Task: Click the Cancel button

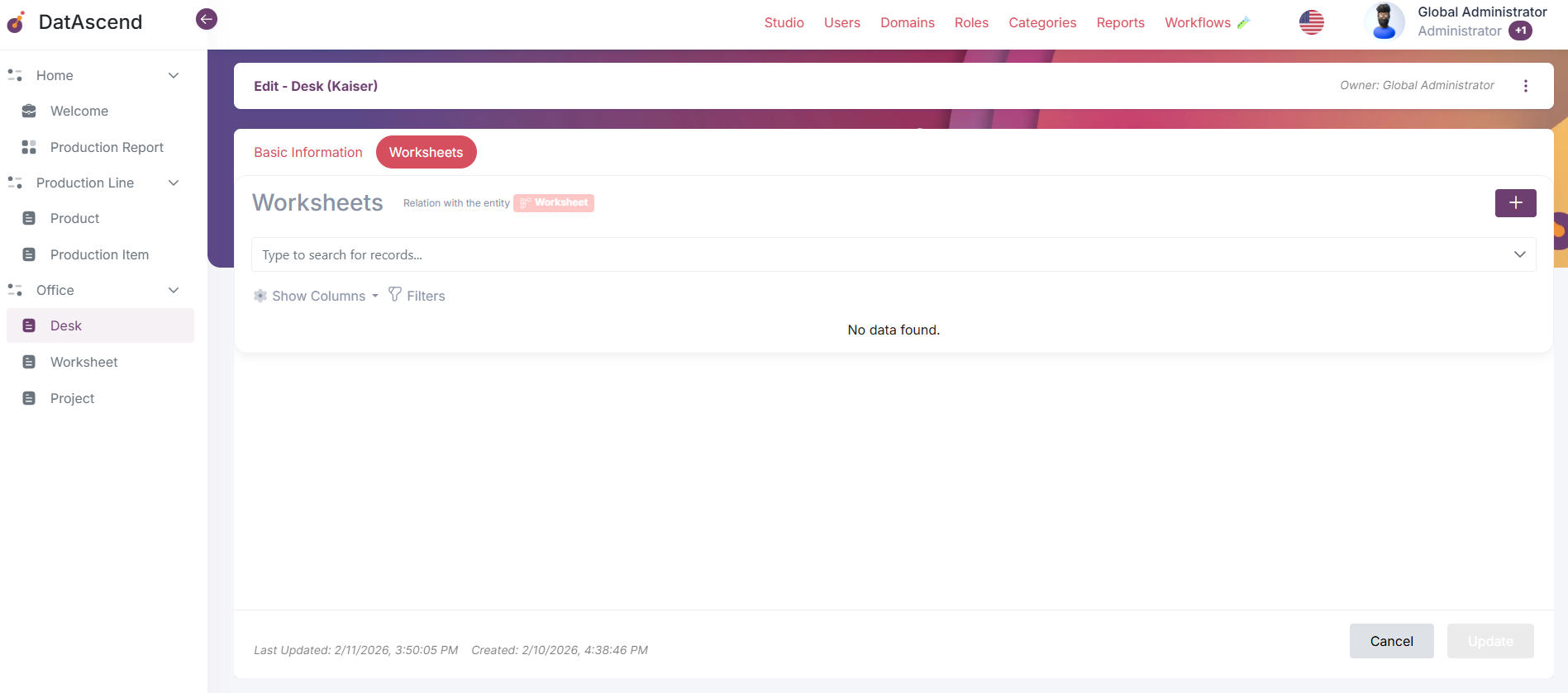Action: 1392,641
